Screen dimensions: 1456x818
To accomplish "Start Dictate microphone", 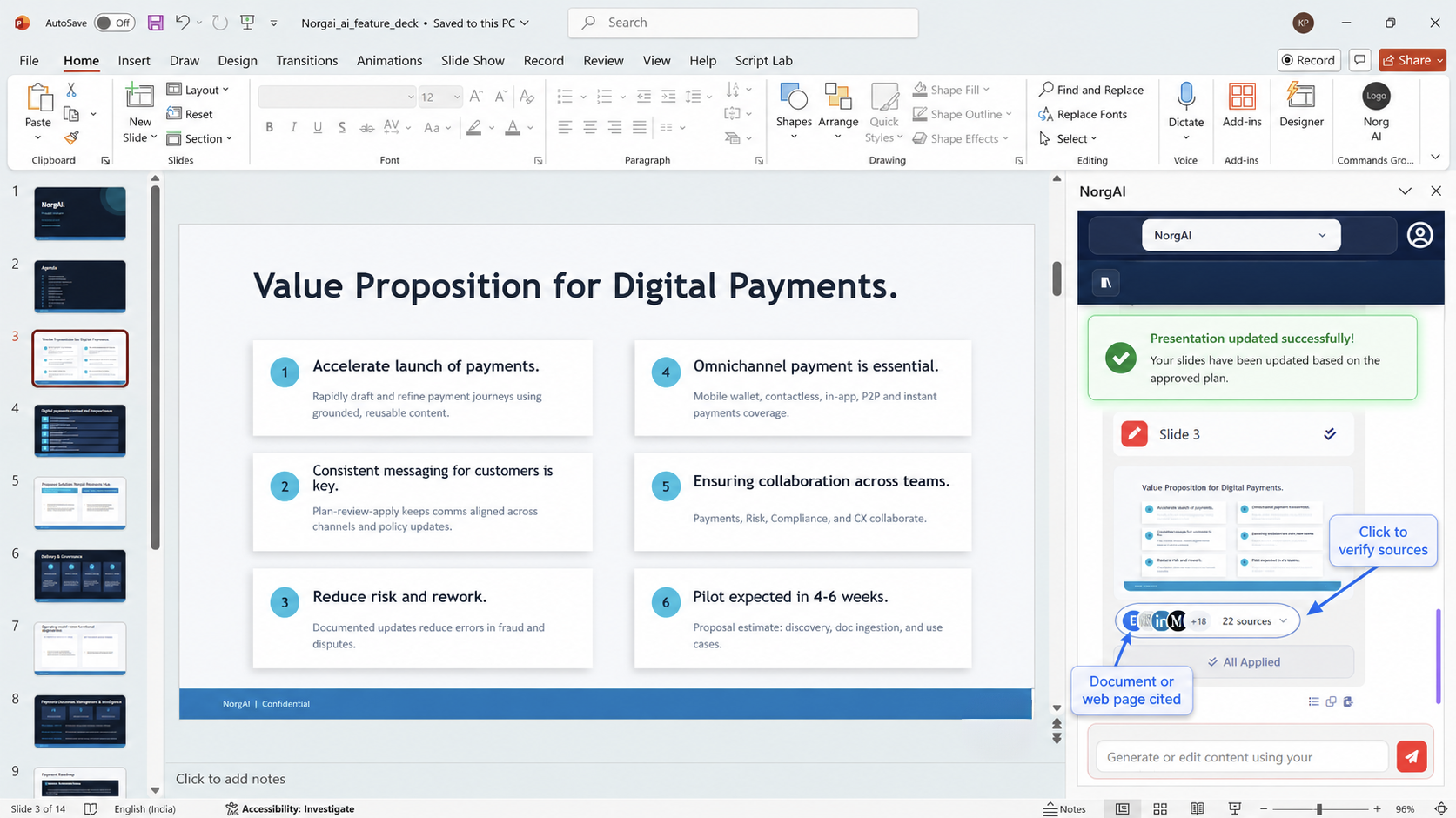I will (x=1186, y=113).
